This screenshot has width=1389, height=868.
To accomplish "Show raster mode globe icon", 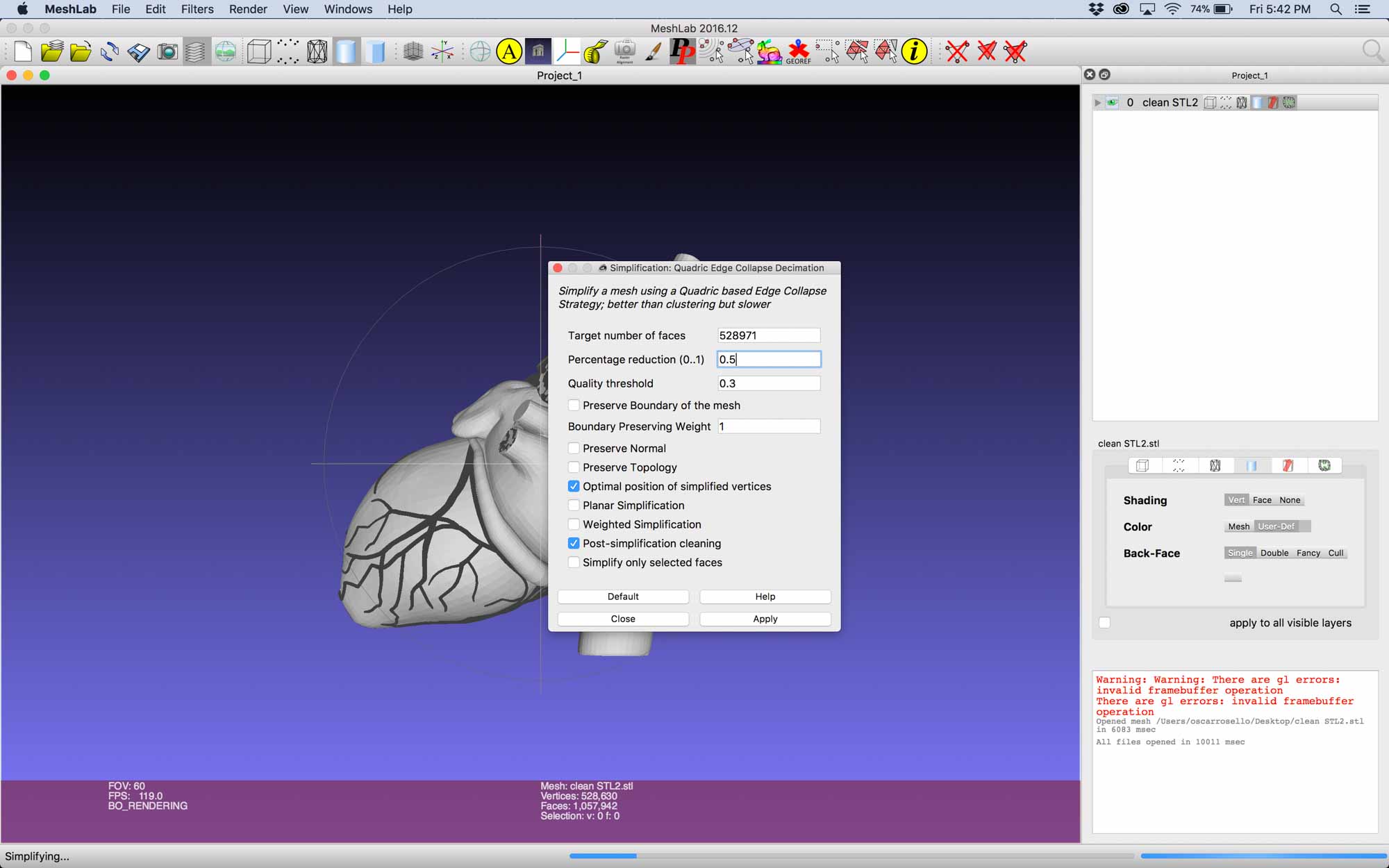I will (x=225, y=51).
